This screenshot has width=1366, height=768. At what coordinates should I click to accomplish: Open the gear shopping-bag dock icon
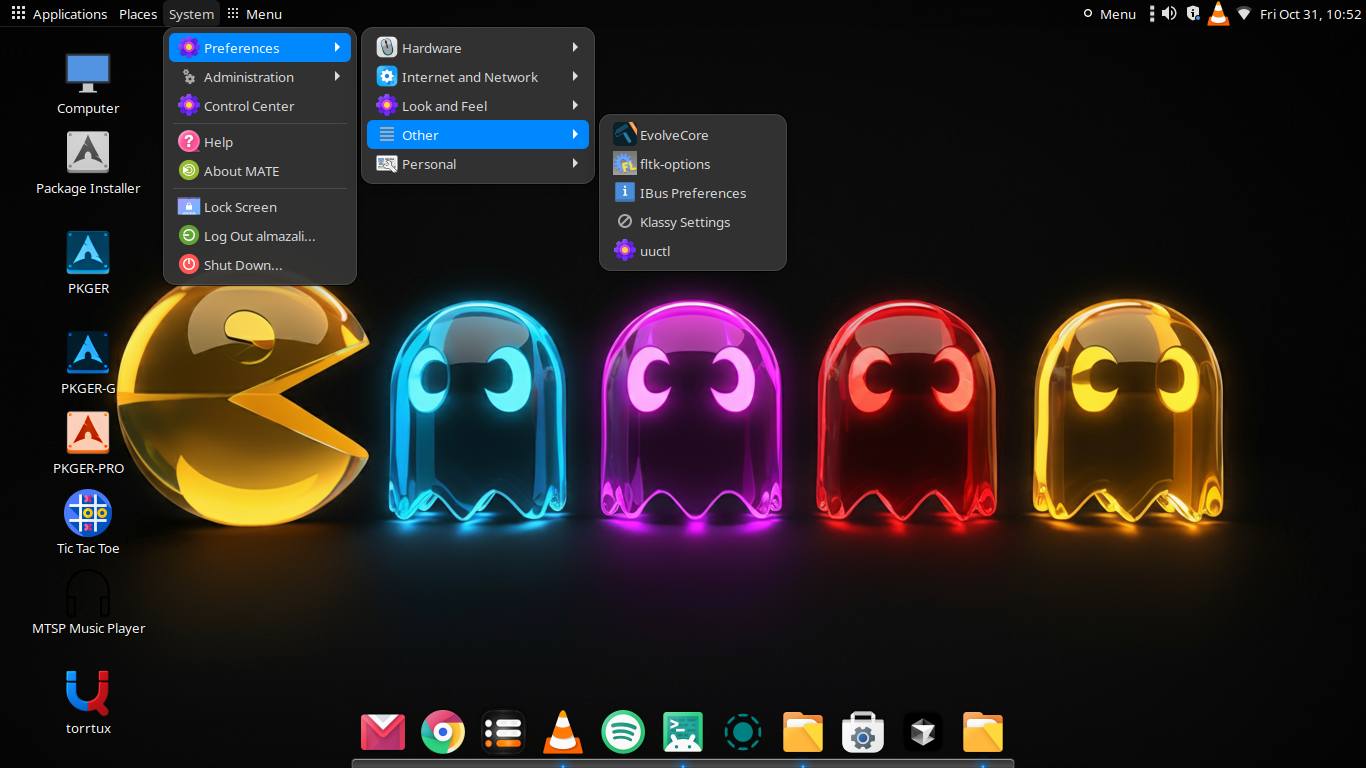click(x=862, y=732)
